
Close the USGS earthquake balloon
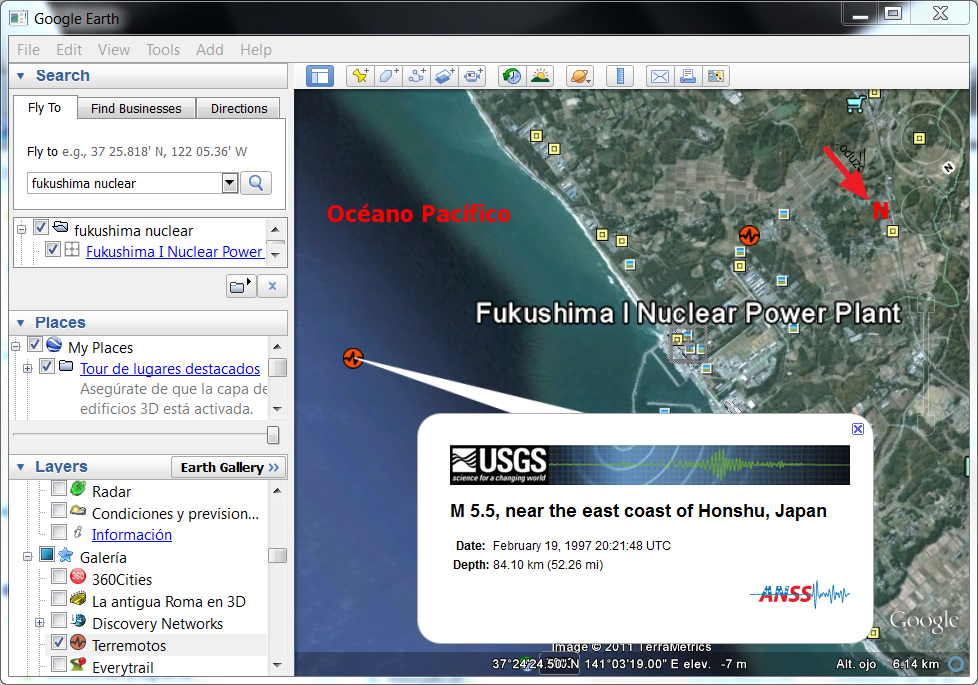point(858,429)
